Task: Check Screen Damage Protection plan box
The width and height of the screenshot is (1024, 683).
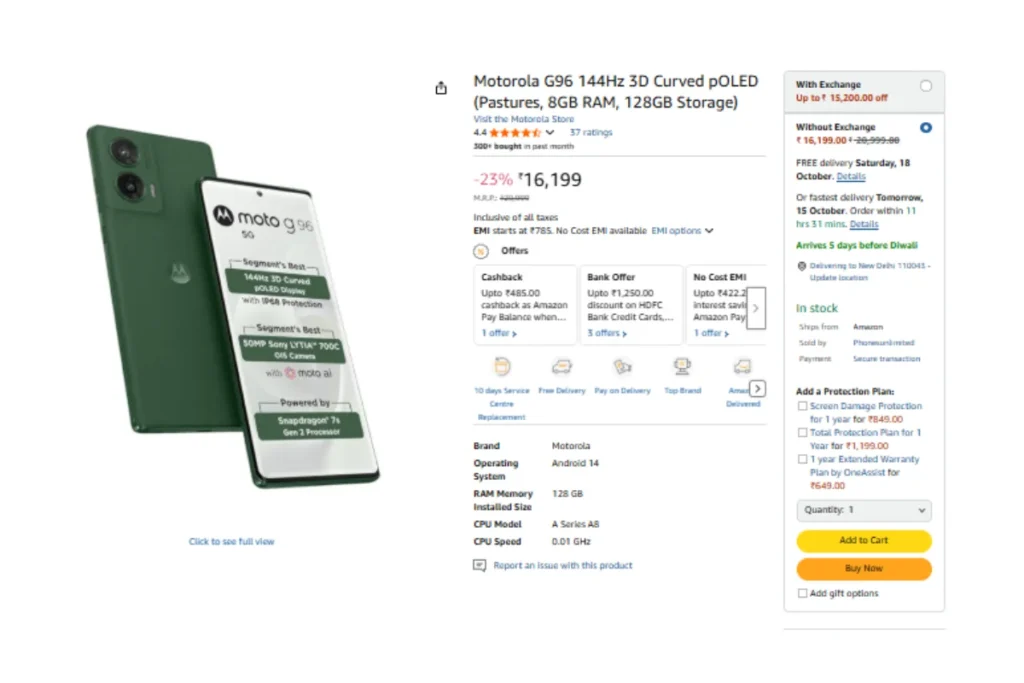Action: pos(802,407)
